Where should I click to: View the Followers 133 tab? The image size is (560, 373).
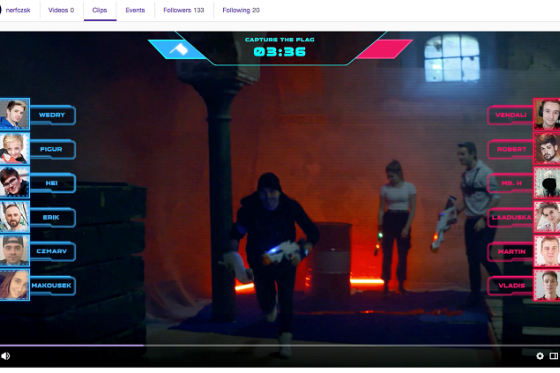[184, 10]
